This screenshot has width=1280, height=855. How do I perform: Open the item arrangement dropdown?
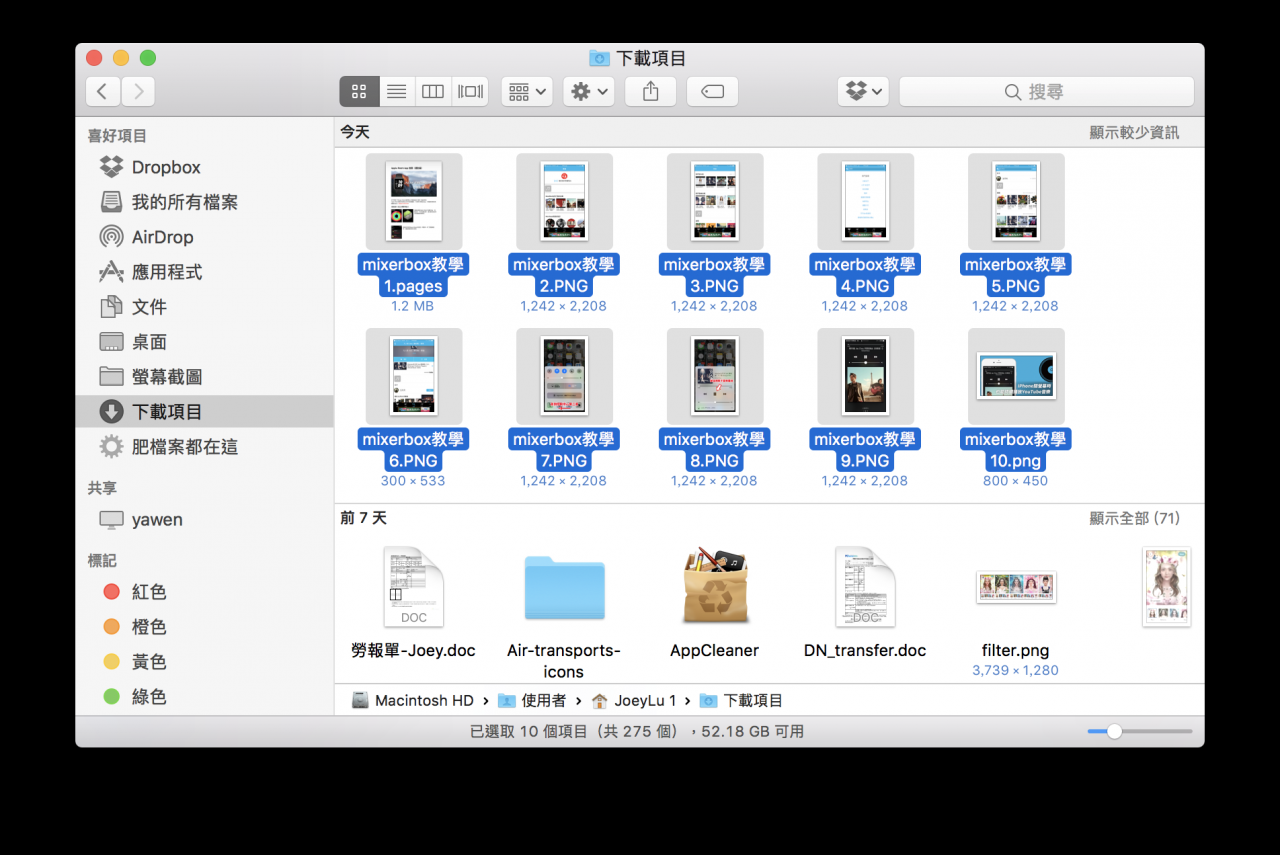pos(526,91)
